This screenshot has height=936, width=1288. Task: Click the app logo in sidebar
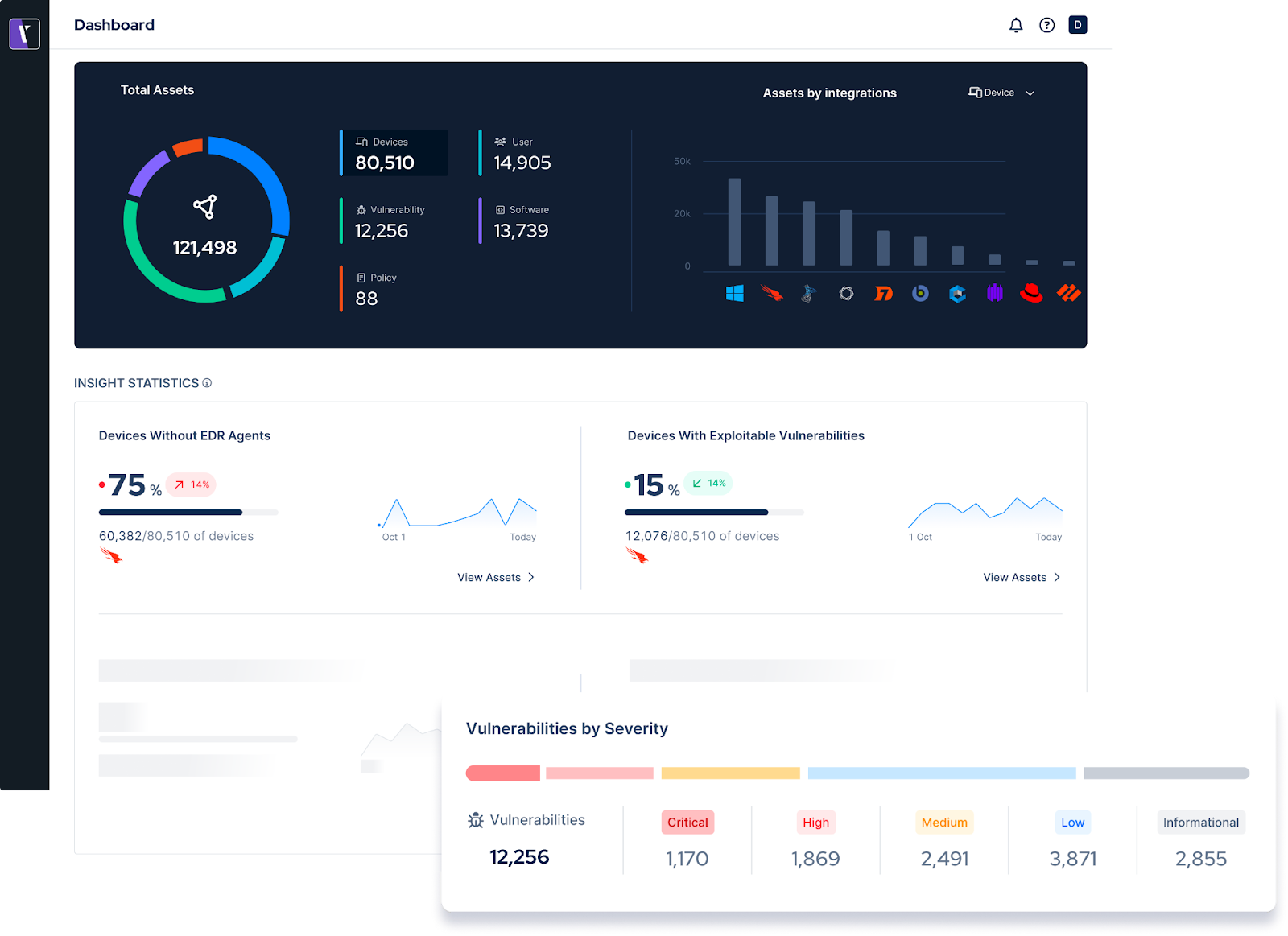click(x=24, y=34)
